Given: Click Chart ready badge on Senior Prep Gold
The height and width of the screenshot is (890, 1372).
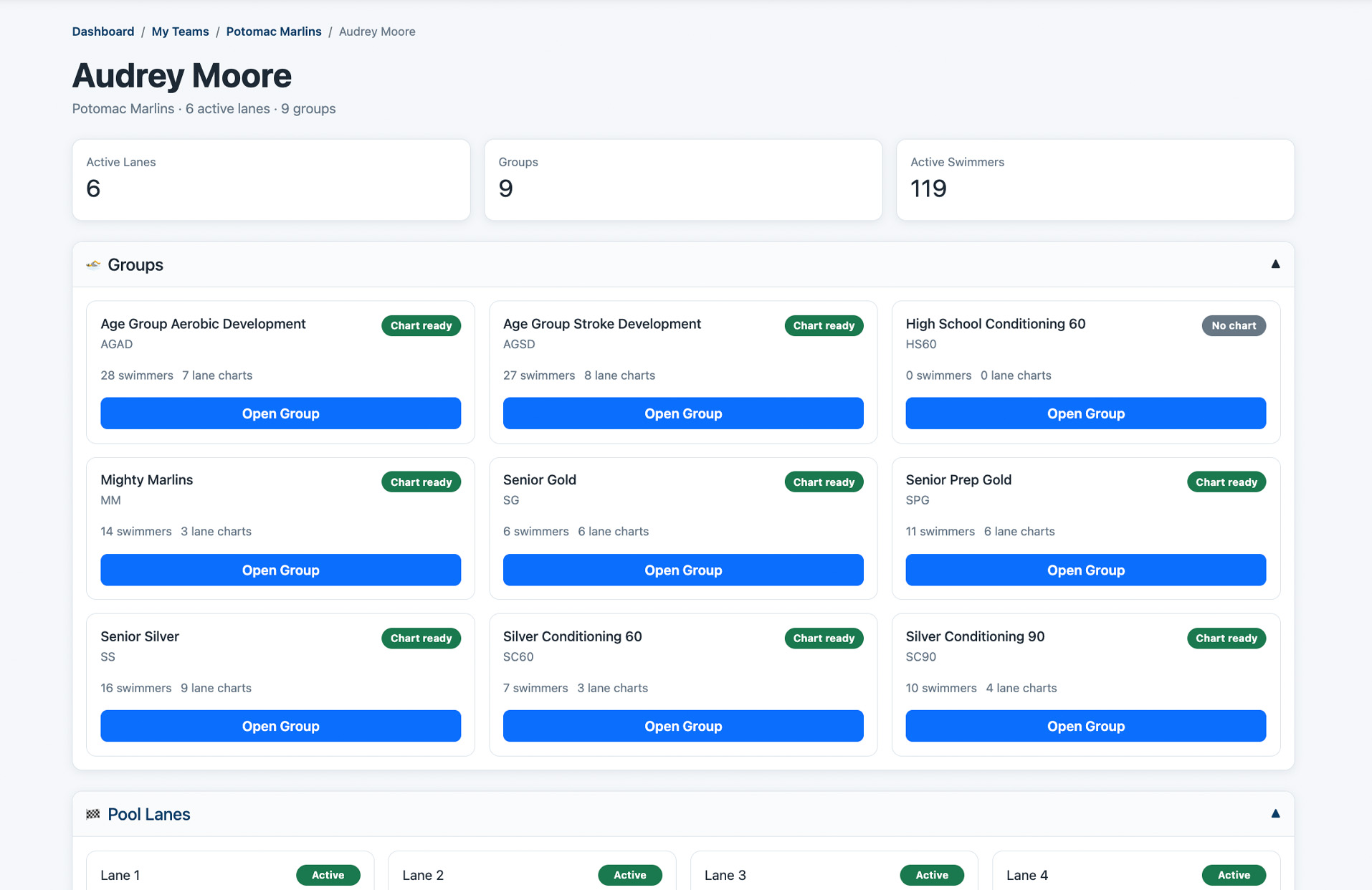Looking at the screenshot, I should click(x=1226, y=482).
